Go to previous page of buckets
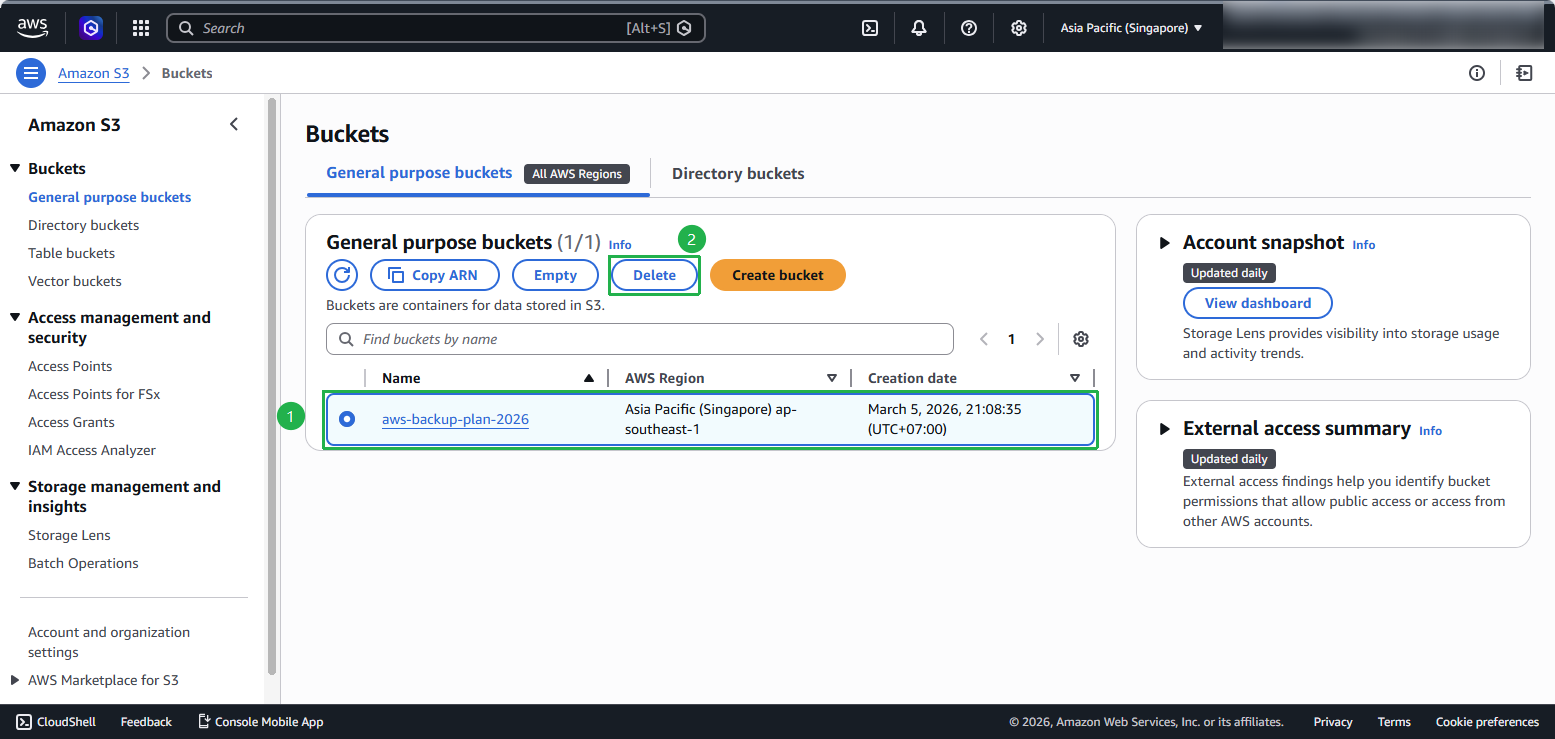Image resolution: width=1555 pixels, height=739 pixels. pyautogui.click(x=984, y=339)
